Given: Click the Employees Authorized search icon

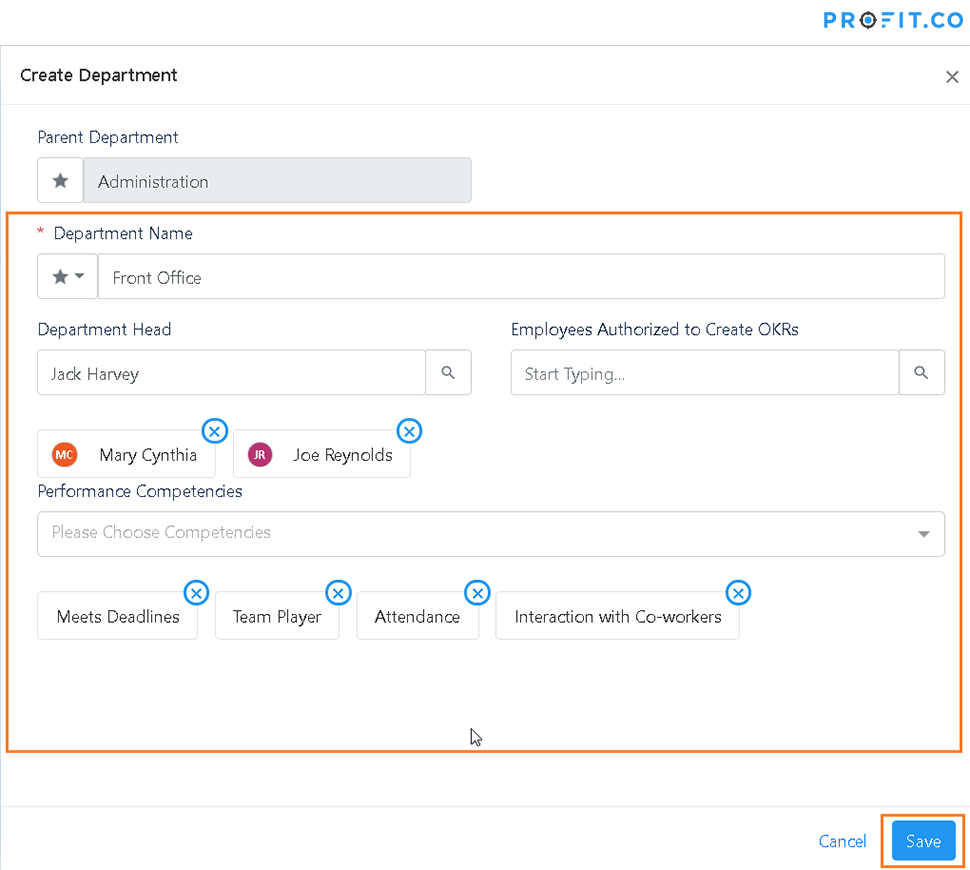Looking at the screenshot, I should (921, 373).
